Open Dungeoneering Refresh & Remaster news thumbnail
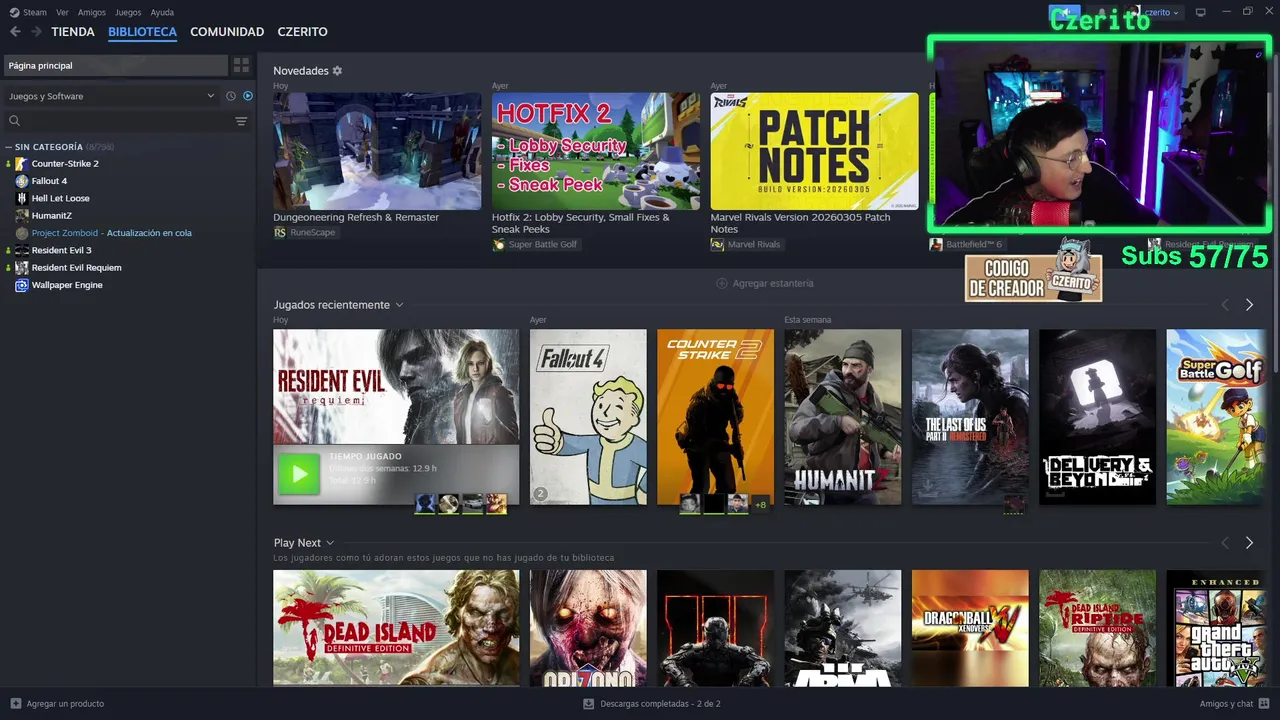 click(x=377, y=151)
